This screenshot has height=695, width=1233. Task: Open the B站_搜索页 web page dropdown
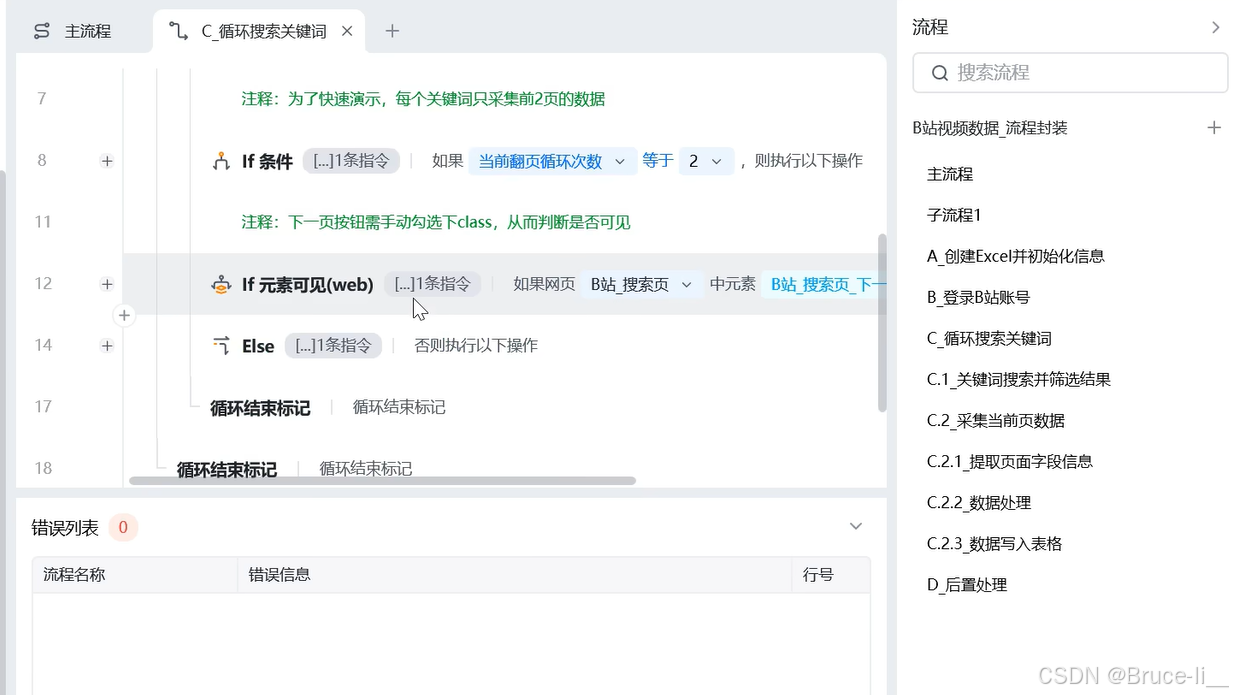(642, 284)
